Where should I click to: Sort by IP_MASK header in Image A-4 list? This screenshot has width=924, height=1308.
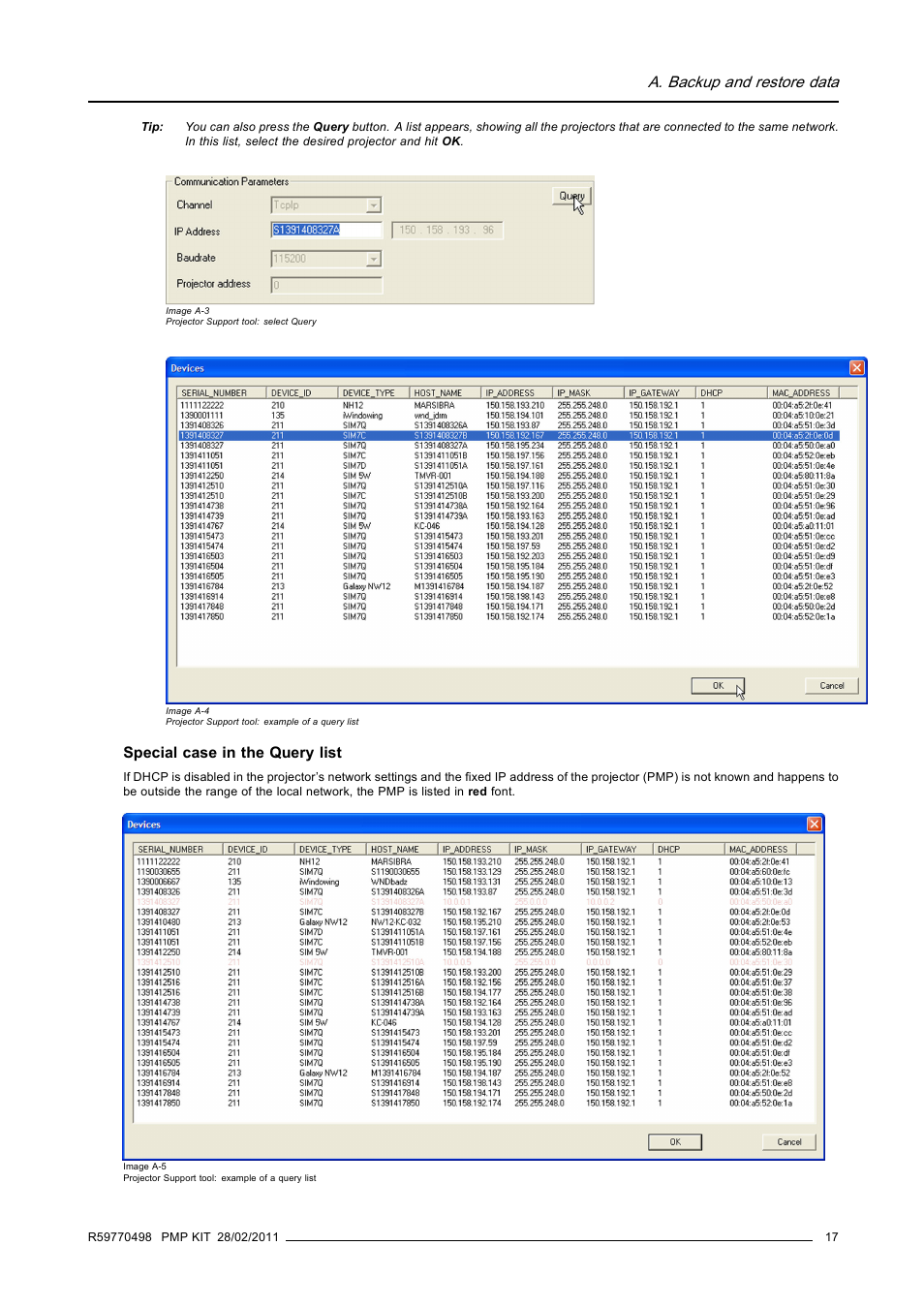589,393
